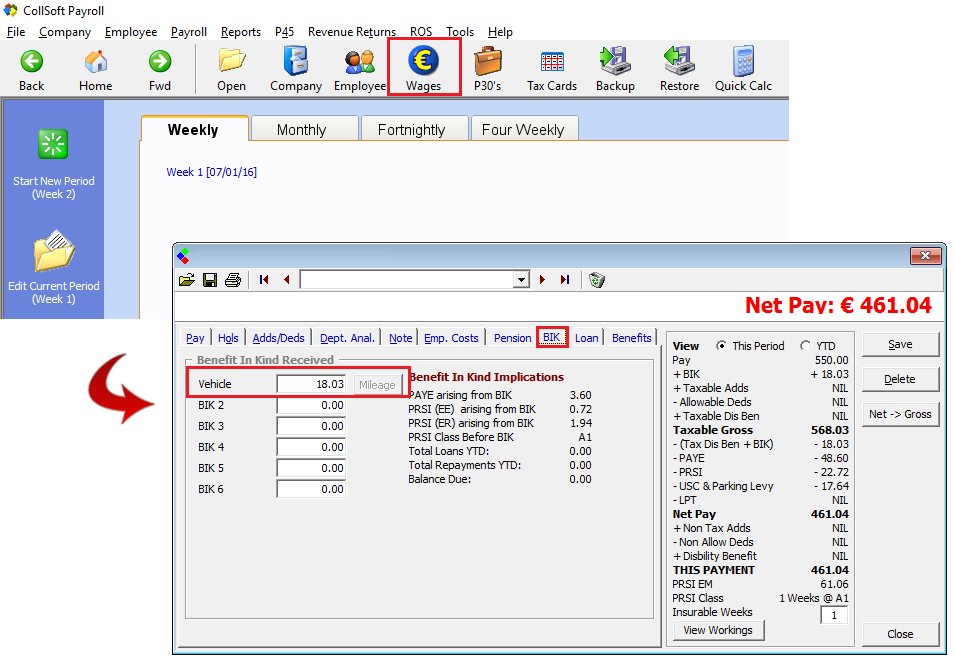Click the recycle bin delete icon
Image resolution: width=954 pixels, height=663 pixels.
(597, 280)
